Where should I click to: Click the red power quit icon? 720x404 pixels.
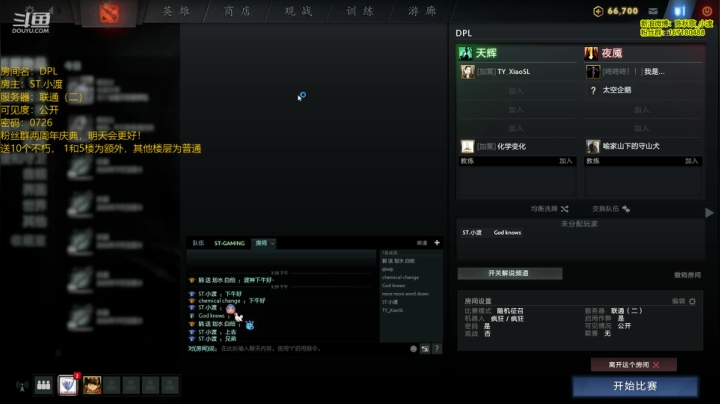pyautogui.click(x=707, y=11)
